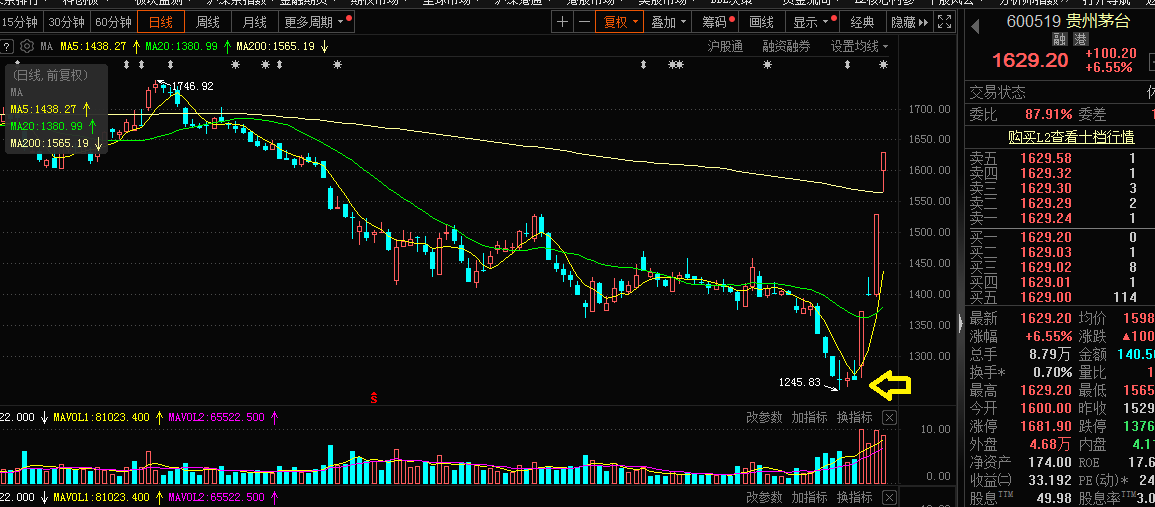
Task: Close the volume indicator panel with X
Action: [x=889, y=417]
